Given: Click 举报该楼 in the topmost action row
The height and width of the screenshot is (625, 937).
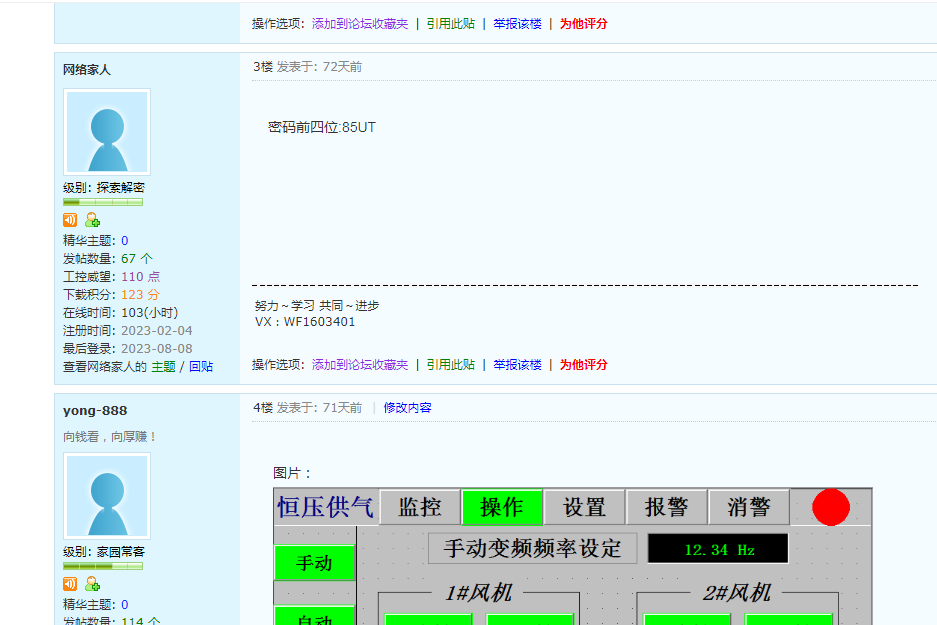Looking at the screenshot, I should click(517, 24).
